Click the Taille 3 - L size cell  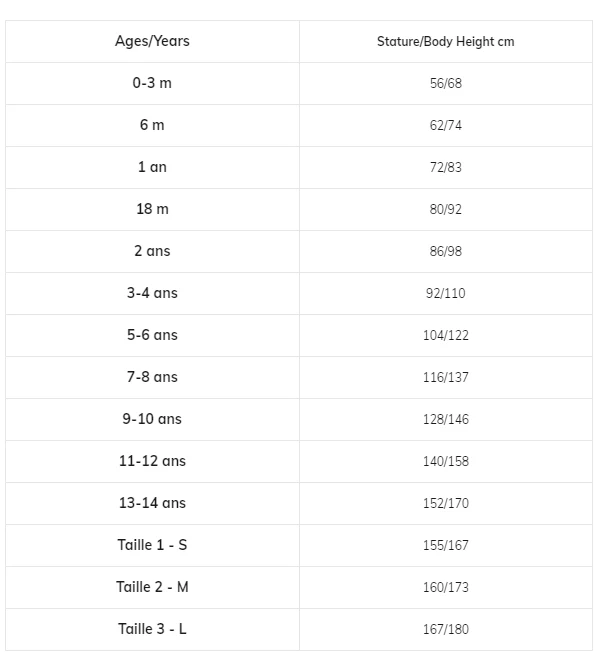[152, 629]
